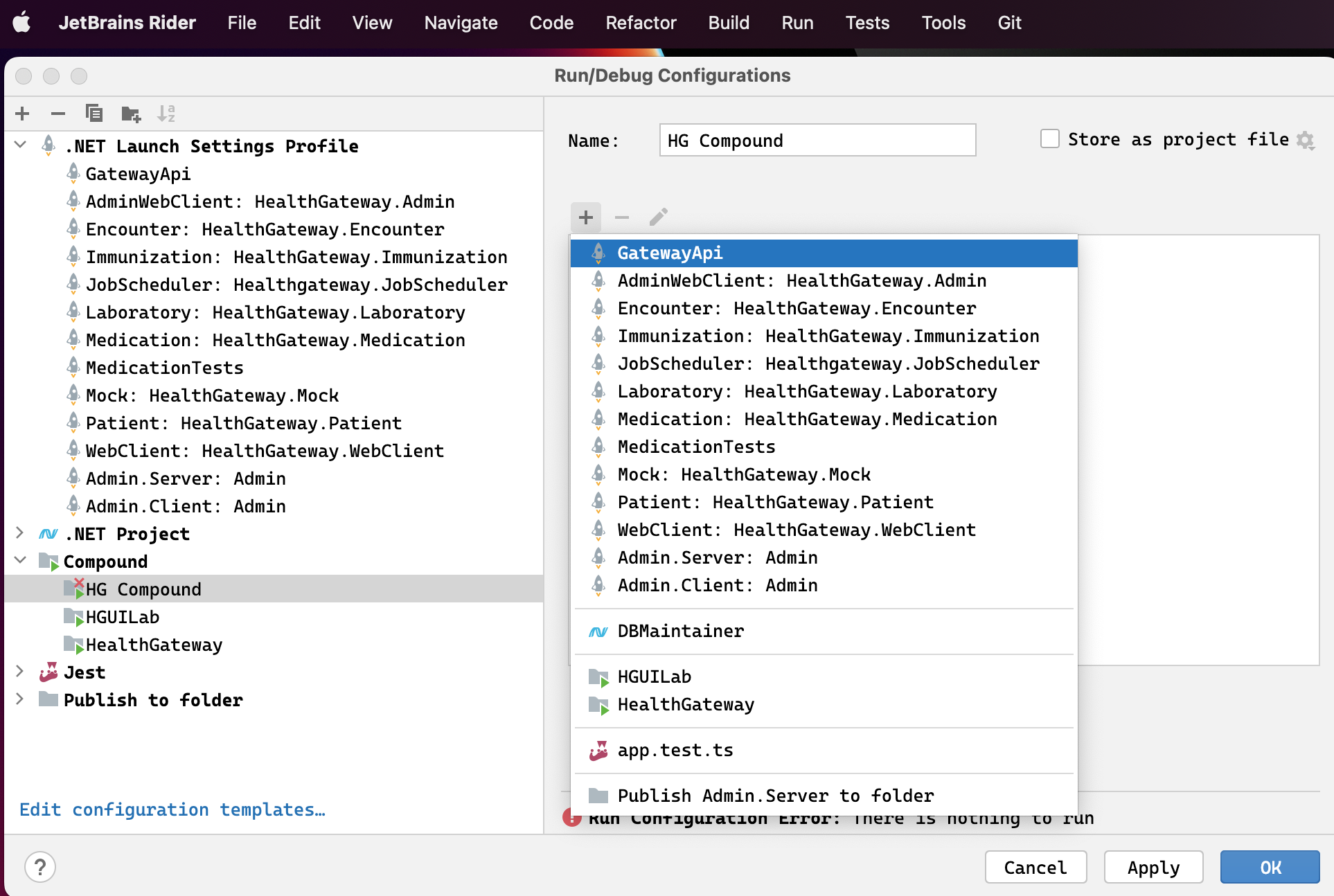
Task: Open Edit configuration templates link
Action: click(x=172, y=809)
